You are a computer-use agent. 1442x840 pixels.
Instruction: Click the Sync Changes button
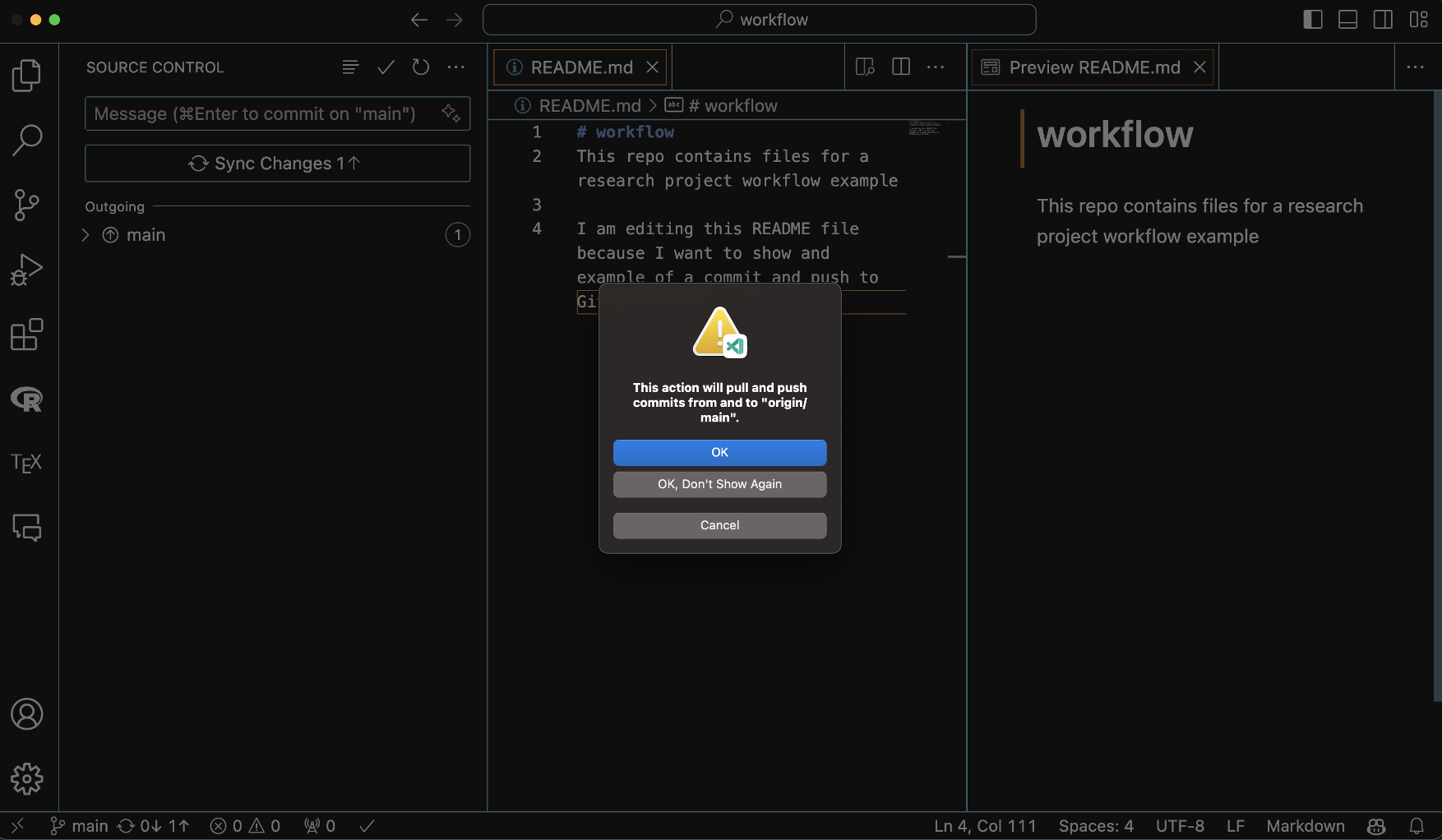278,164
